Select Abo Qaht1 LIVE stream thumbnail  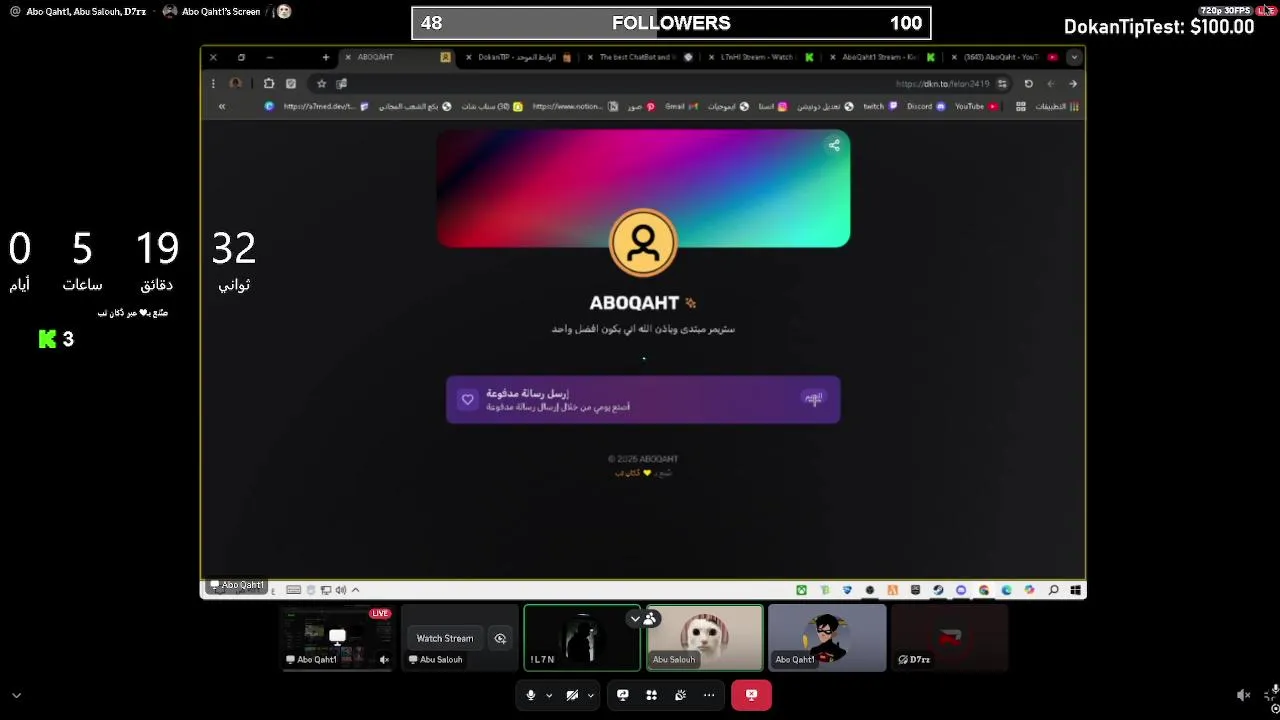pos(336,637)
